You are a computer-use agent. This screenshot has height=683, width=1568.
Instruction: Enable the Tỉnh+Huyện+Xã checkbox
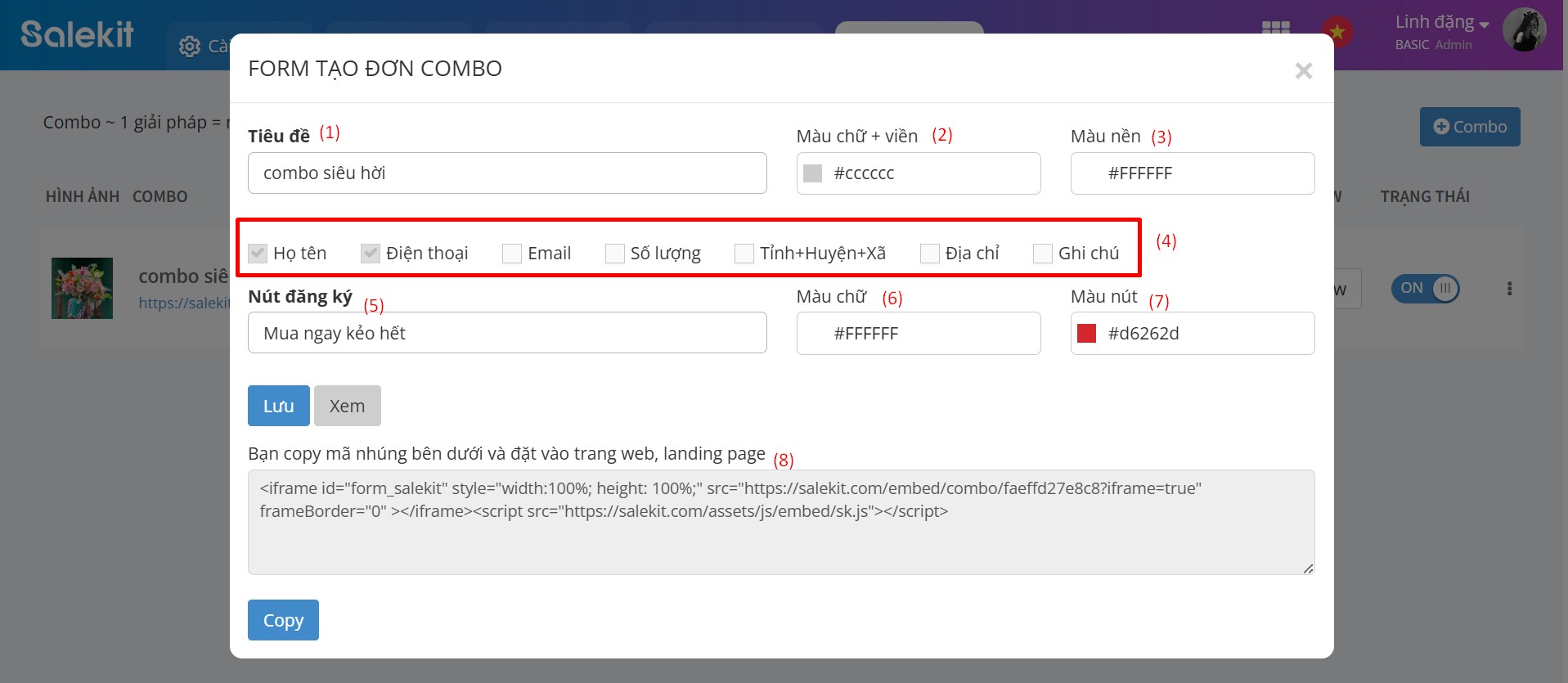click(x=744, y=254)
